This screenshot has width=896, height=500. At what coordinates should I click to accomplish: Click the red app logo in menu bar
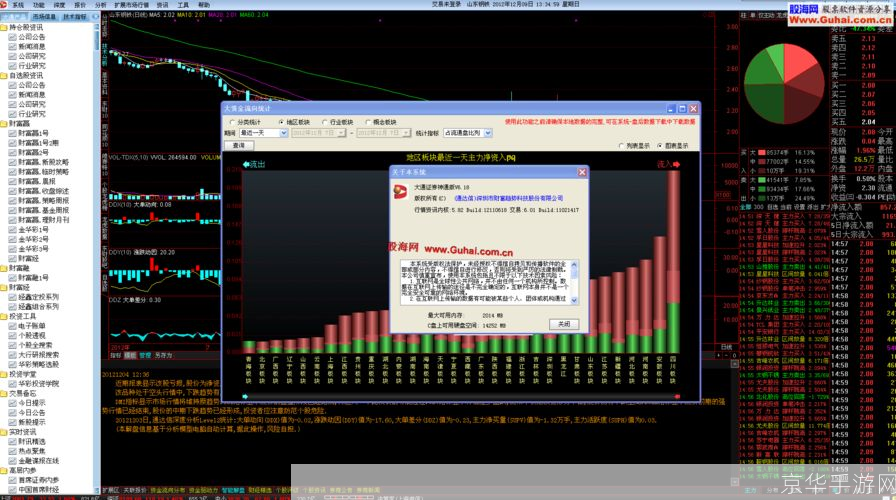pos(3,5)
